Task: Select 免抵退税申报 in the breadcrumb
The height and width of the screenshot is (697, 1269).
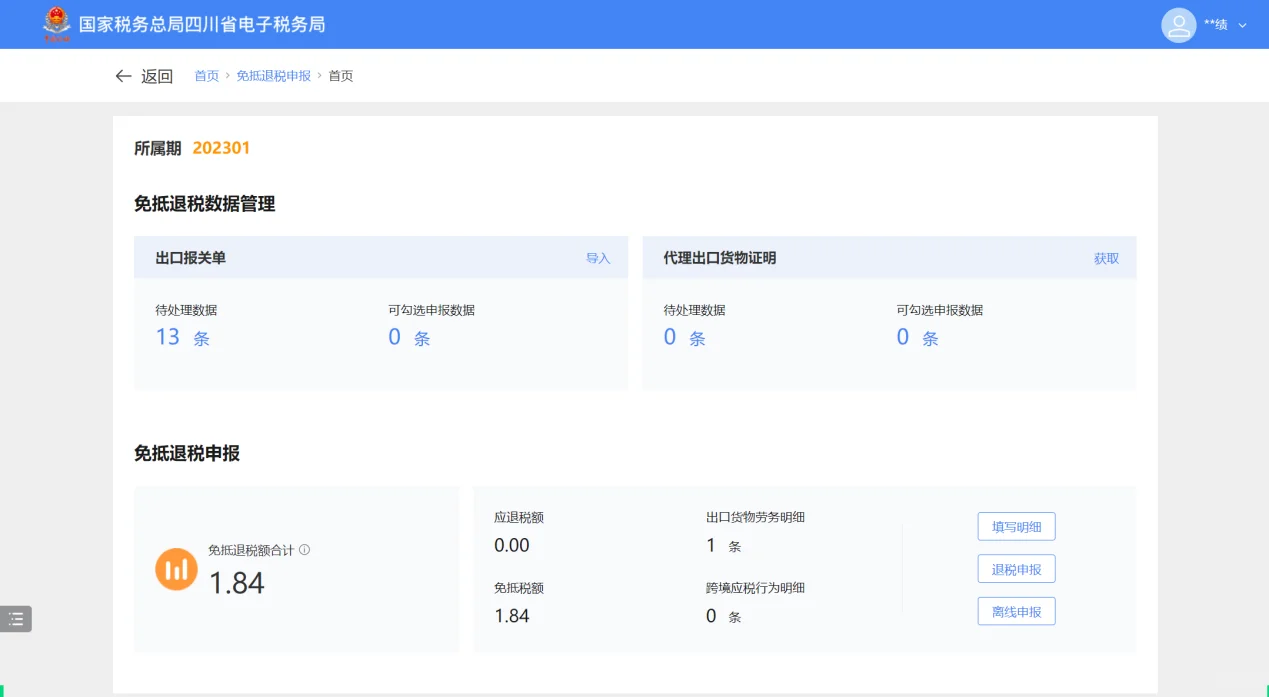Action: (x=274, y=75)
